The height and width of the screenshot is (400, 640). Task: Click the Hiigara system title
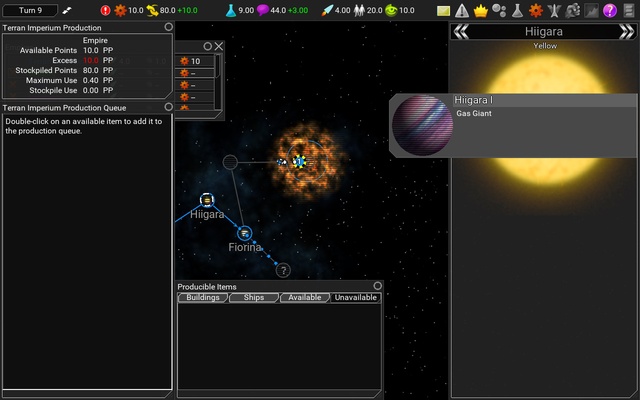pos(544,31)
